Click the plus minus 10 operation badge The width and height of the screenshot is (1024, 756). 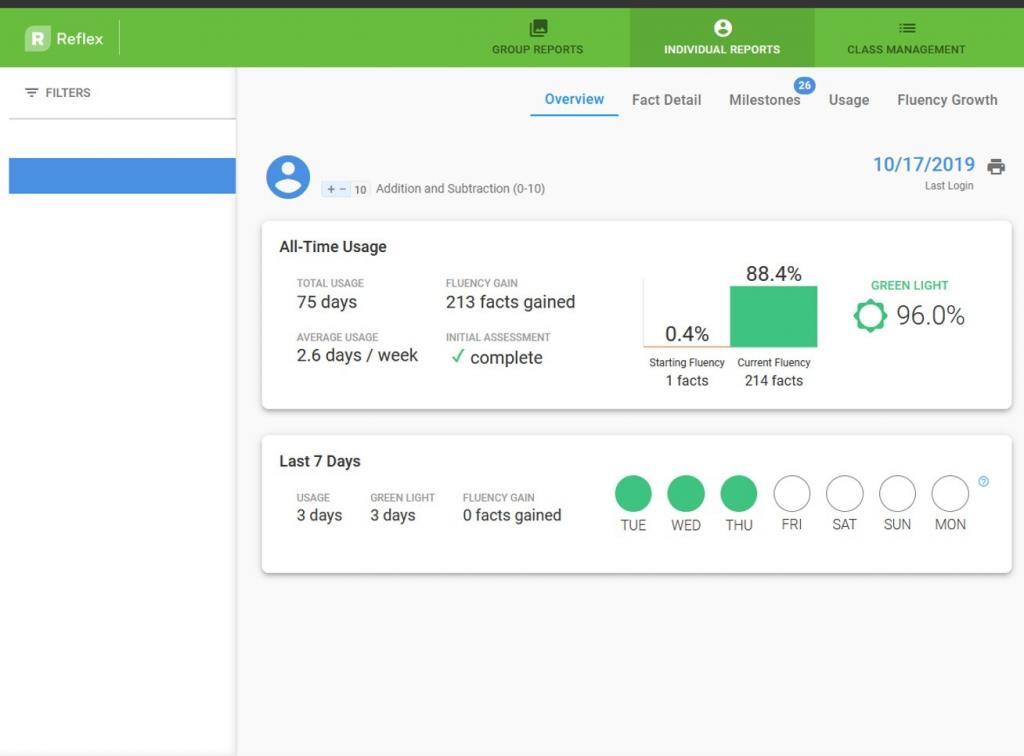click(x=345, y=189)
